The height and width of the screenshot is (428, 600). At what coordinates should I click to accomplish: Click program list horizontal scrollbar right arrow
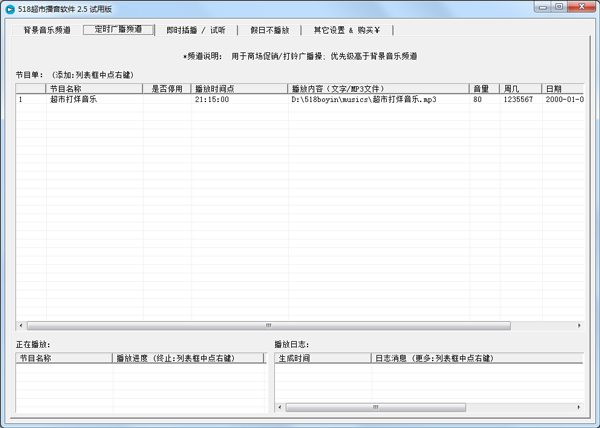click(x=578, y=326)
